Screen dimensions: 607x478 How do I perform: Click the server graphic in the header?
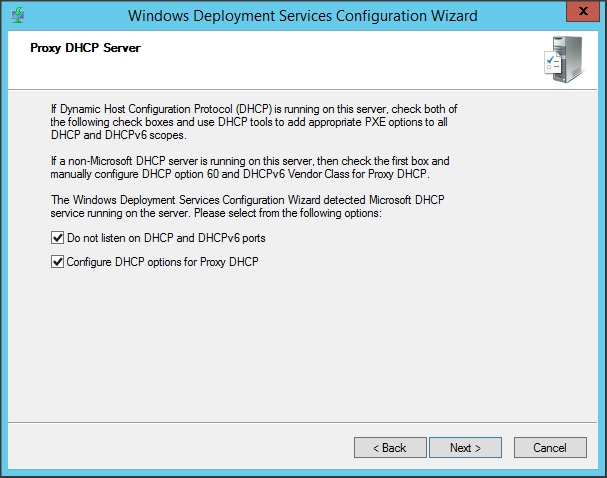coord(567,59)
